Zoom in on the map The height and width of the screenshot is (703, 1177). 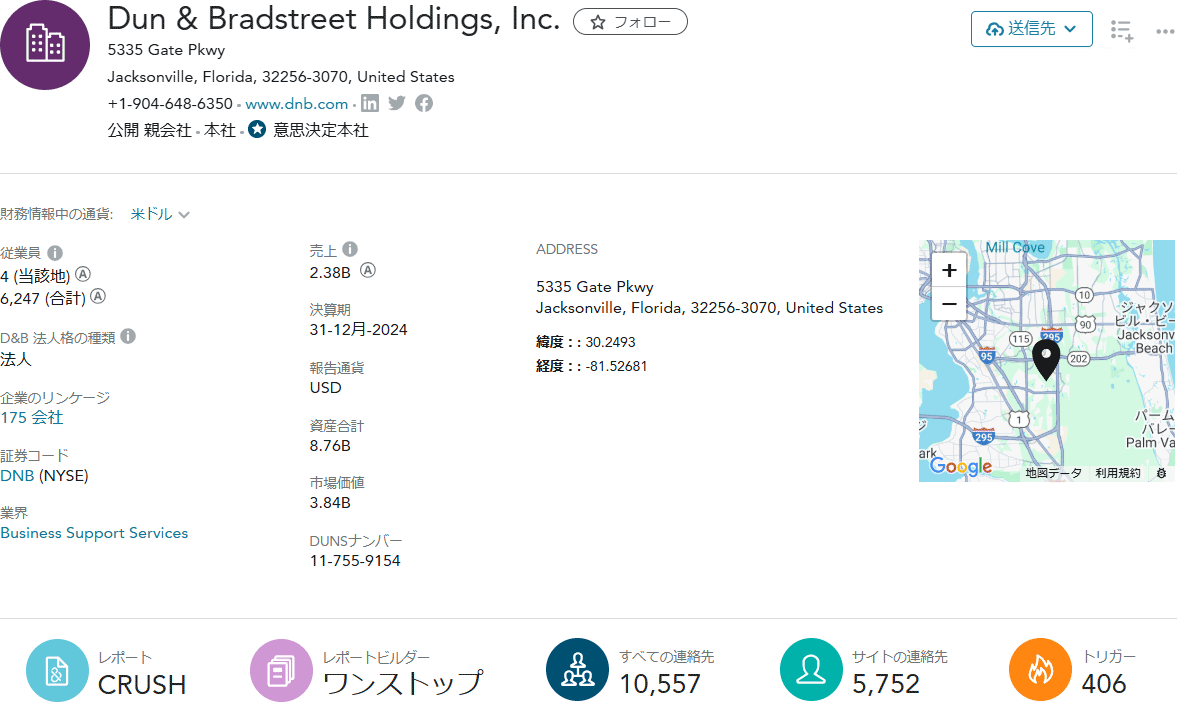(949, 271)
